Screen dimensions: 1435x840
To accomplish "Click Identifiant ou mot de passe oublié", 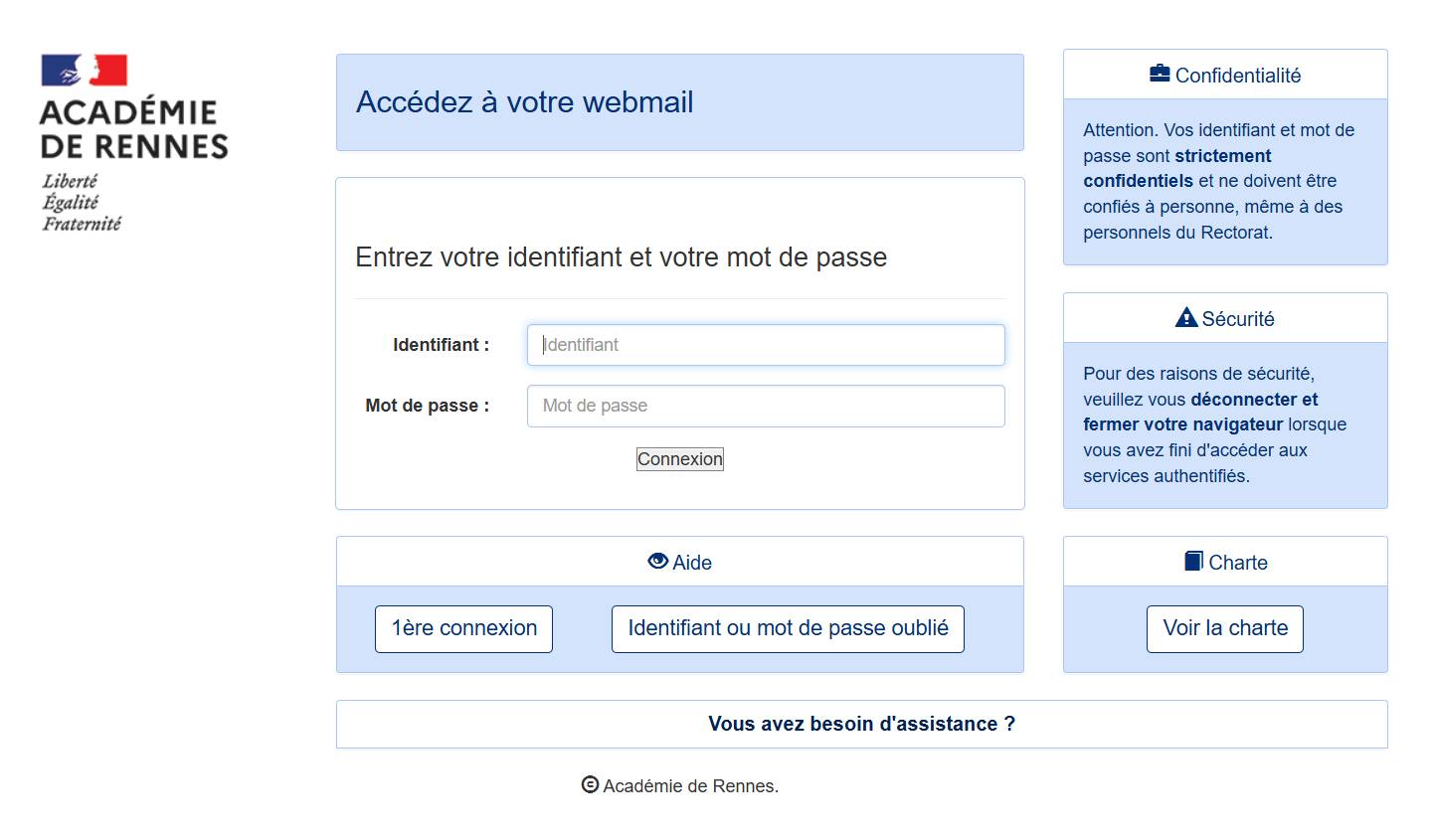I will (x=788, y=628).
